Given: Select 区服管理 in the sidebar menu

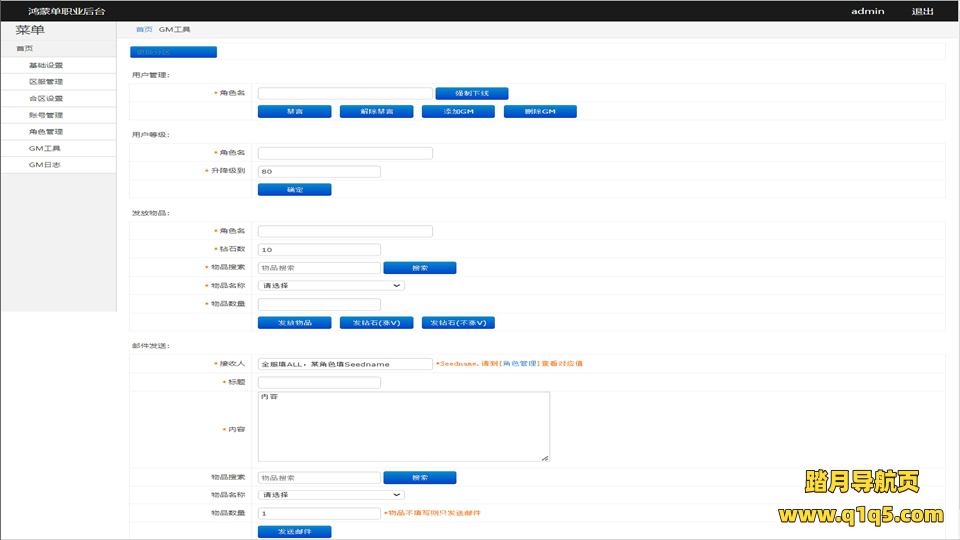Looking at the screenshot, I should [x=46, y=82].
